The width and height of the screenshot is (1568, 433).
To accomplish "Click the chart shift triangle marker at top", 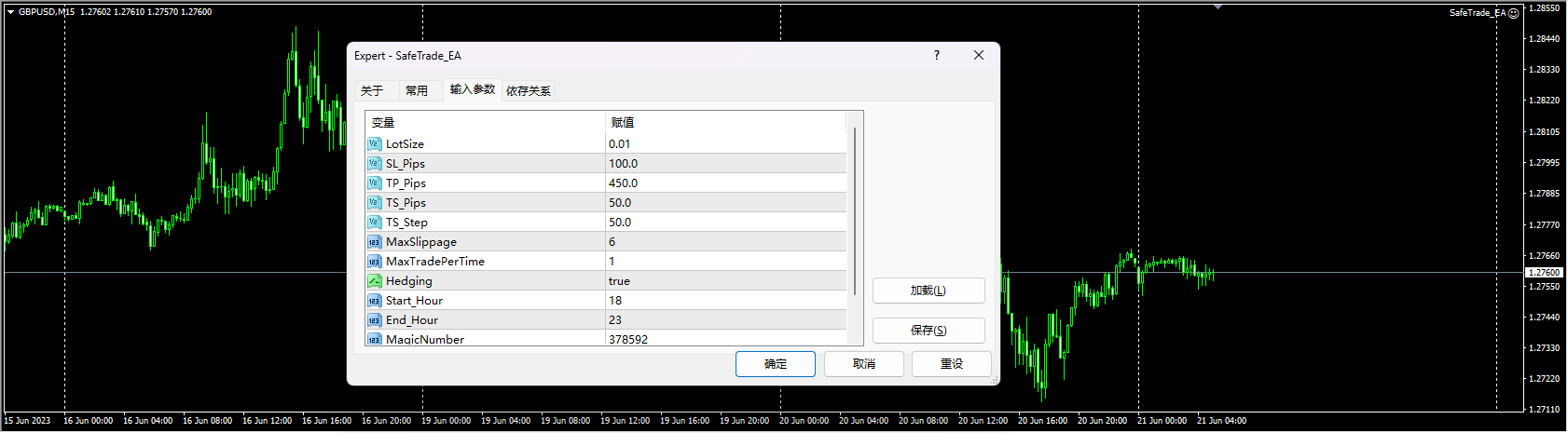I will click(1217, 7).
